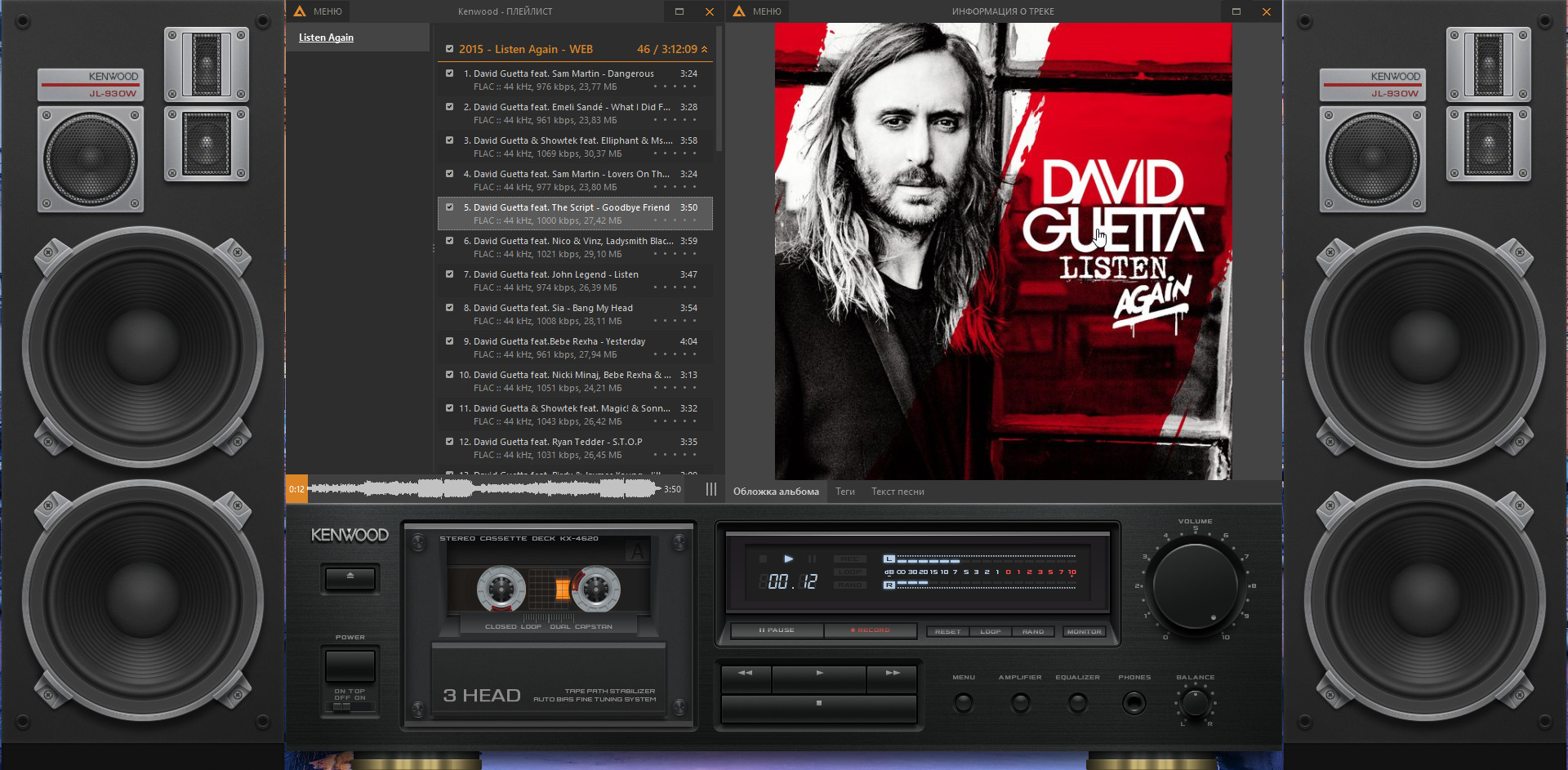Switch to the Теги tab

click(x=844, y=492)
